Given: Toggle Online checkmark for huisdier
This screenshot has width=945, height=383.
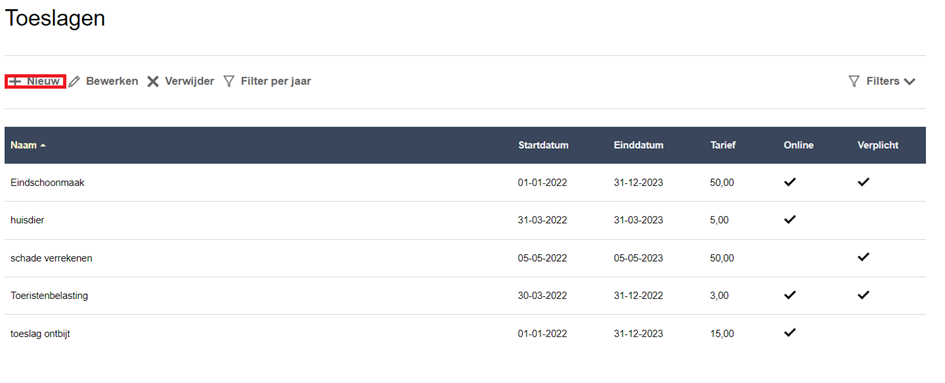Looking at the screenshot, I should pos(790,220).
